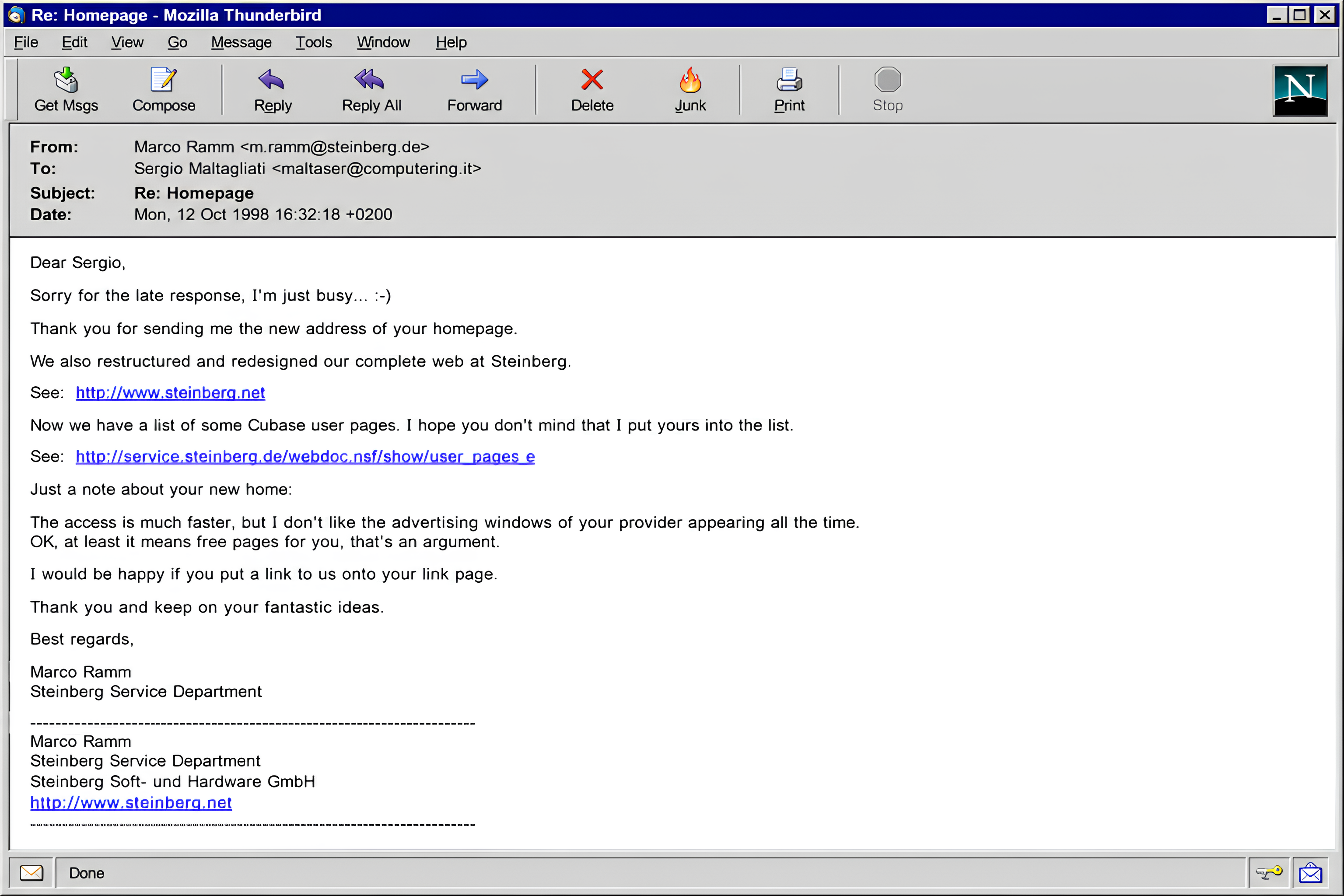Screen dimensions: 1344x896
Task: Click the Best regards, line
Action: pos(82,640)
